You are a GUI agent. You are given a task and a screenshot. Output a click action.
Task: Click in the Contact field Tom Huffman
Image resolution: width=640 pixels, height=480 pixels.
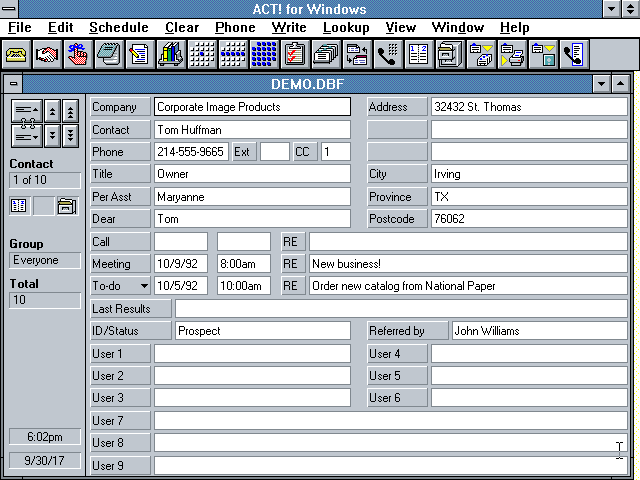coord(252,130)
